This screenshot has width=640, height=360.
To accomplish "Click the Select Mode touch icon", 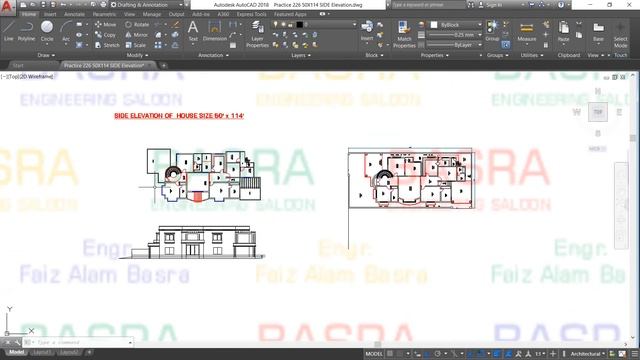I will [620, 34].
